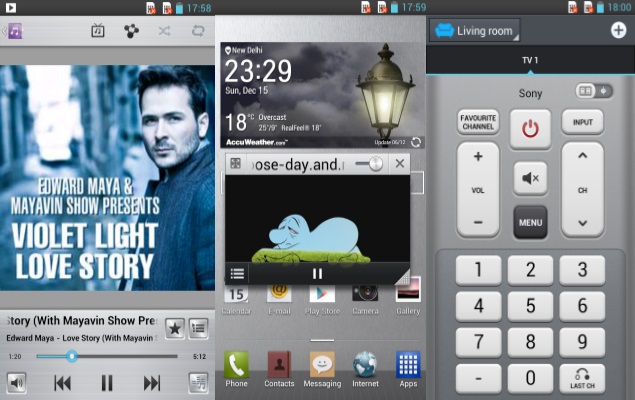635x400 pixels.
Task: Tap the Input button
Action: coord(583,122)
